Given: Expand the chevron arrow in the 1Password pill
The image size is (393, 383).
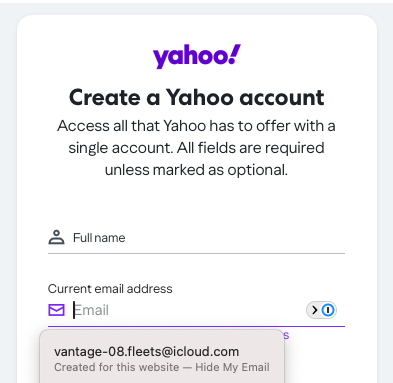Looking at the screenshot, I should [x=314, y=310].
